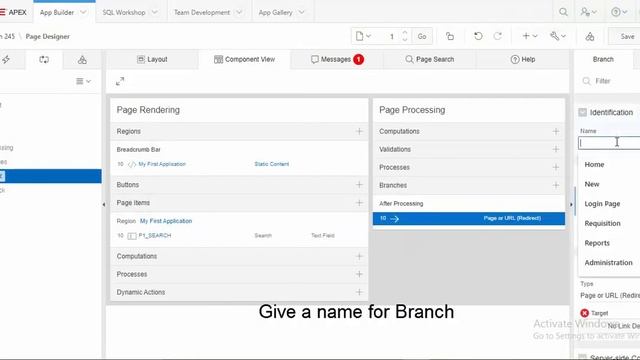Click the Target error indicator icon
The height and width of the screenshot is (360, 640).
coord(584,313)
